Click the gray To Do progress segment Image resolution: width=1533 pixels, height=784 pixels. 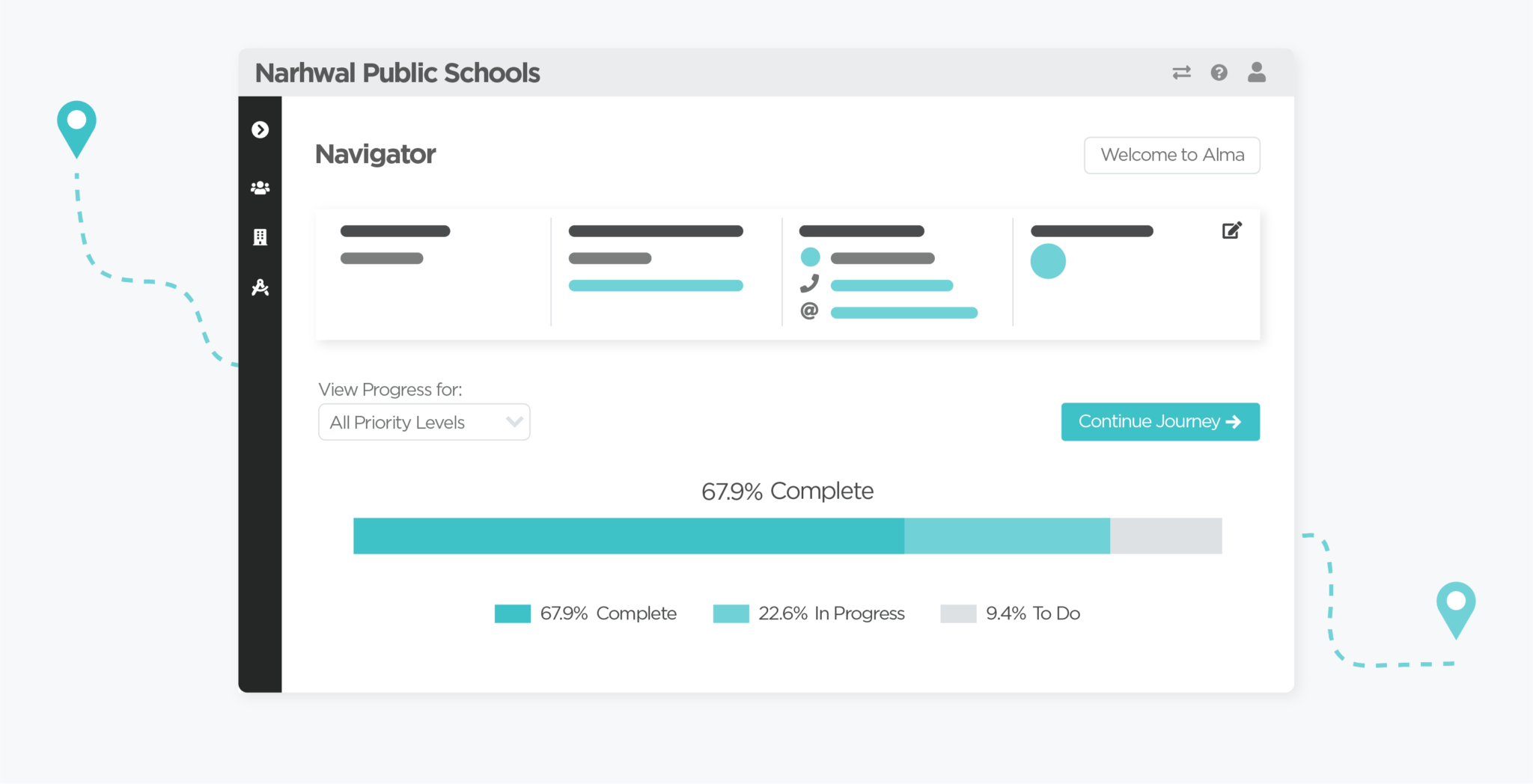click(x=1165, y=536)
